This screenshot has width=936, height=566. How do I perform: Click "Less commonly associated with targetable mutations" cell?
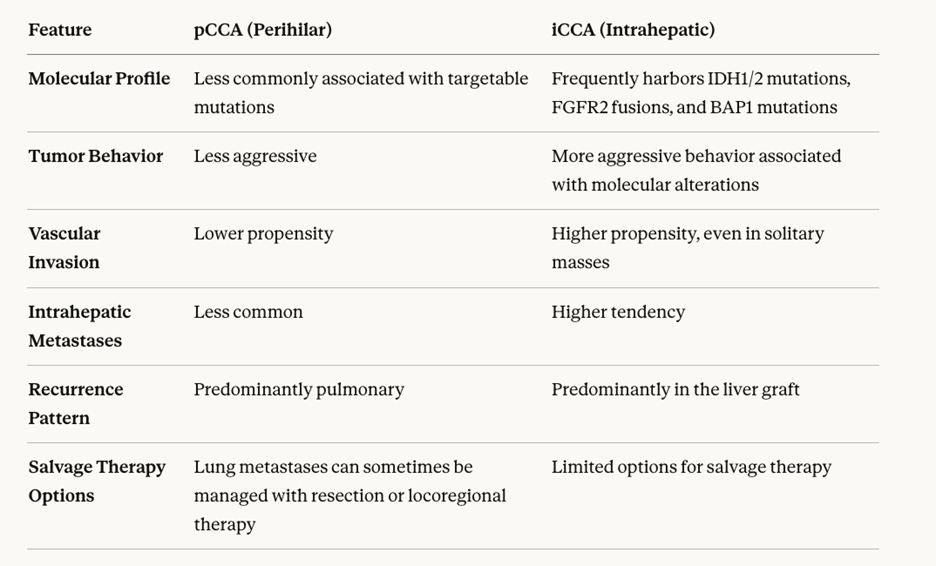coord(360,92)
